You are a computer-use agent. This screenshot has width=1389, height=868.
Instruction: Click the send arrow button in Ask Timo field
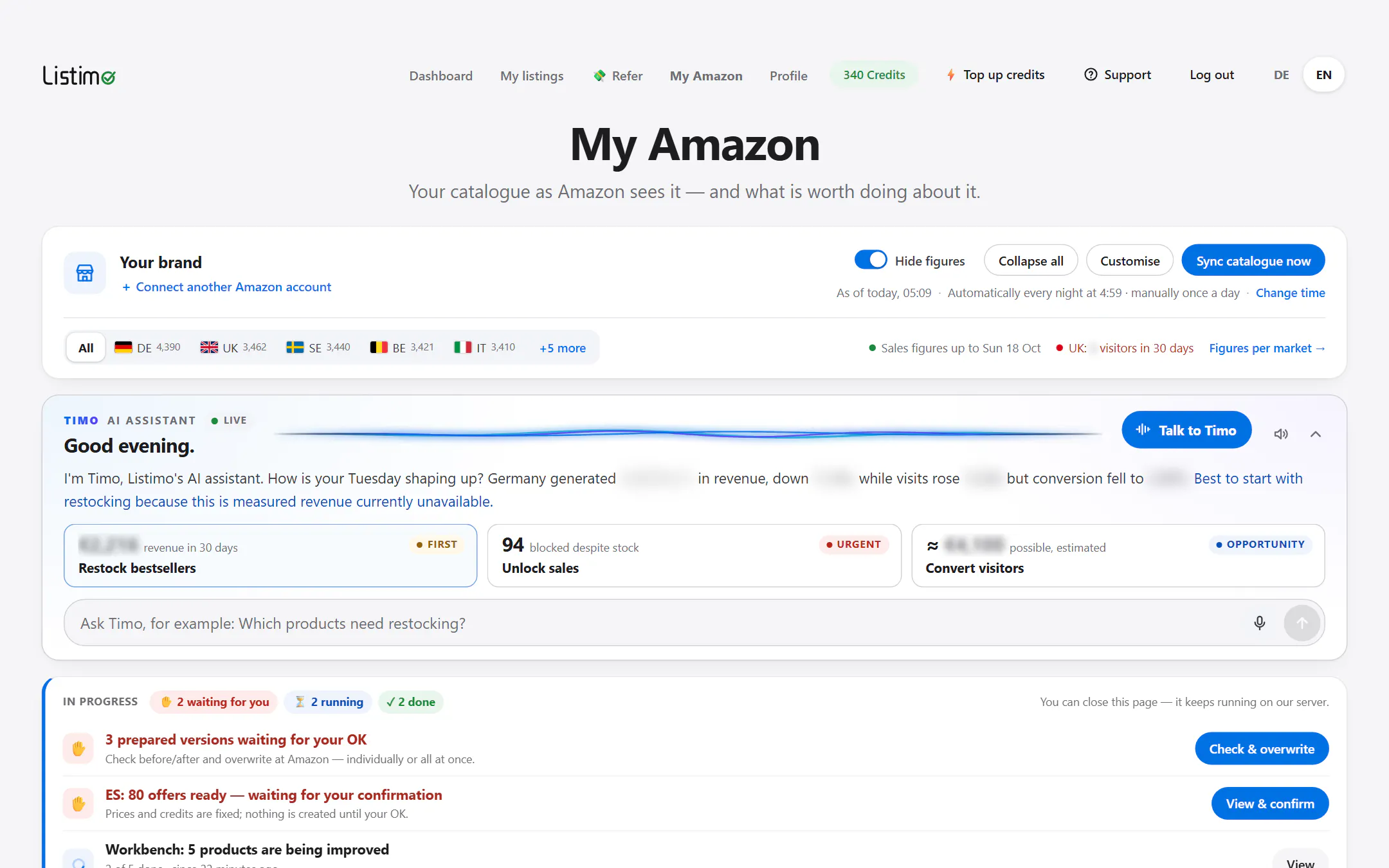(x=1302, y=623)
